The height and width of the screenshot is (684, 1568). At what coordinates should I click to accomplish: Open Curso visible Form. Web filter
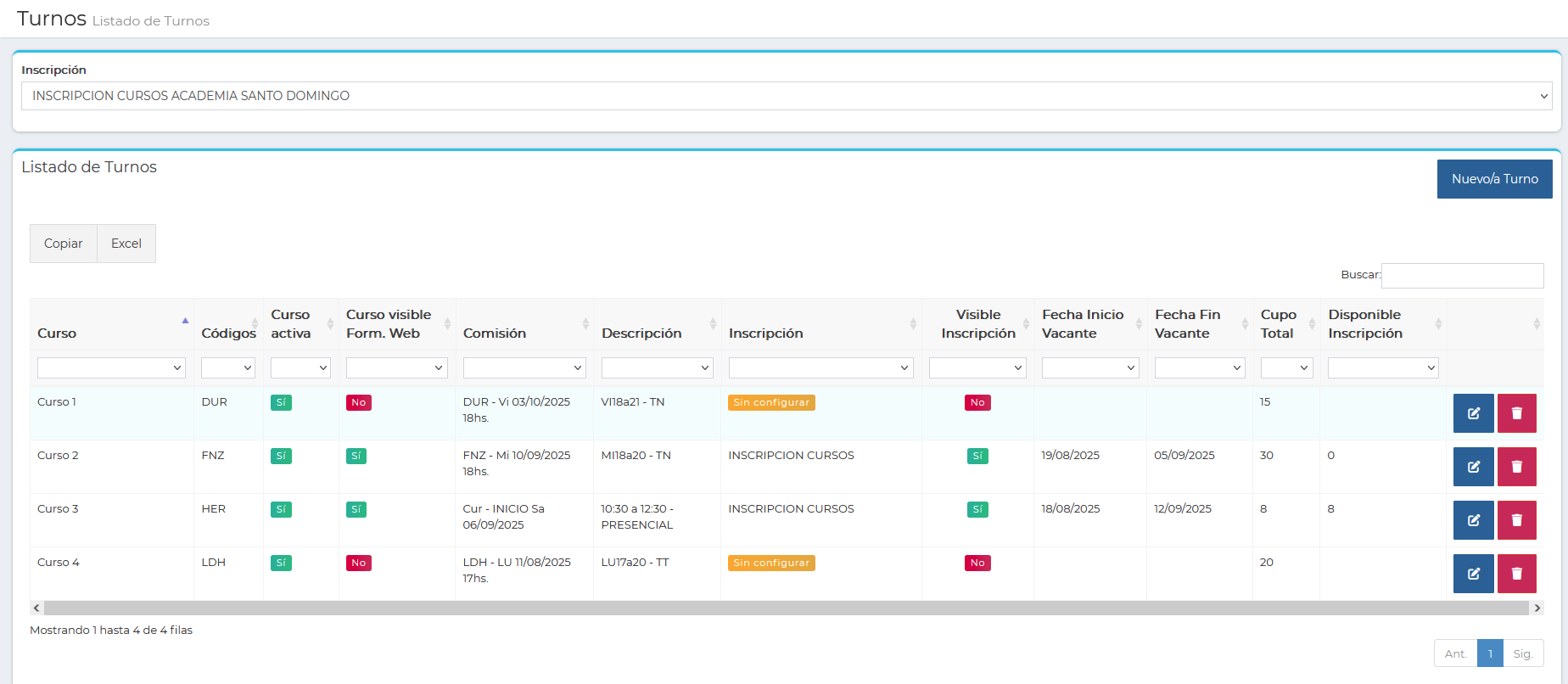[397, 367]
